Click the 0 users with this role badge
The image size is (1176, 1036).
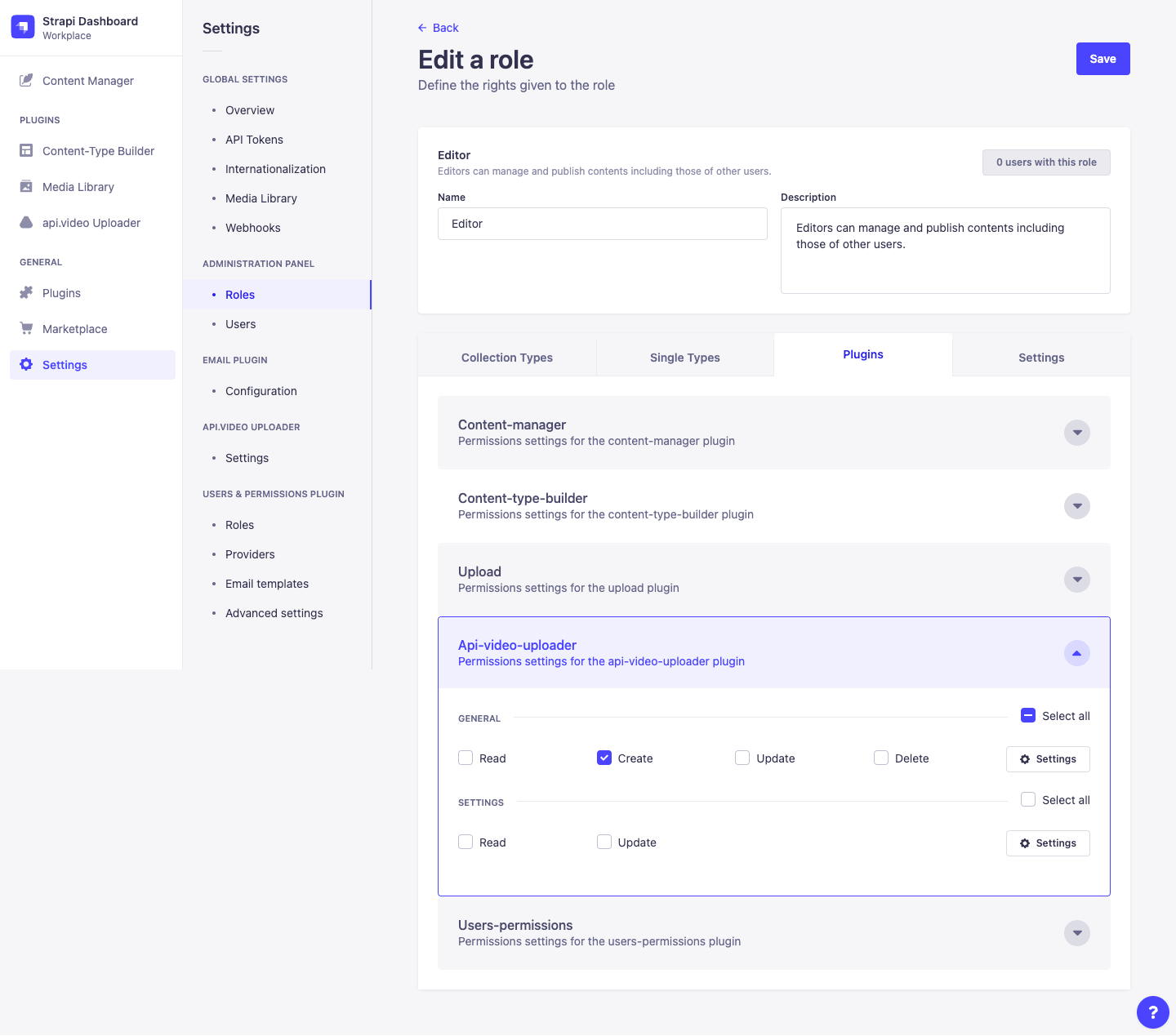[x=1046, y=162]
